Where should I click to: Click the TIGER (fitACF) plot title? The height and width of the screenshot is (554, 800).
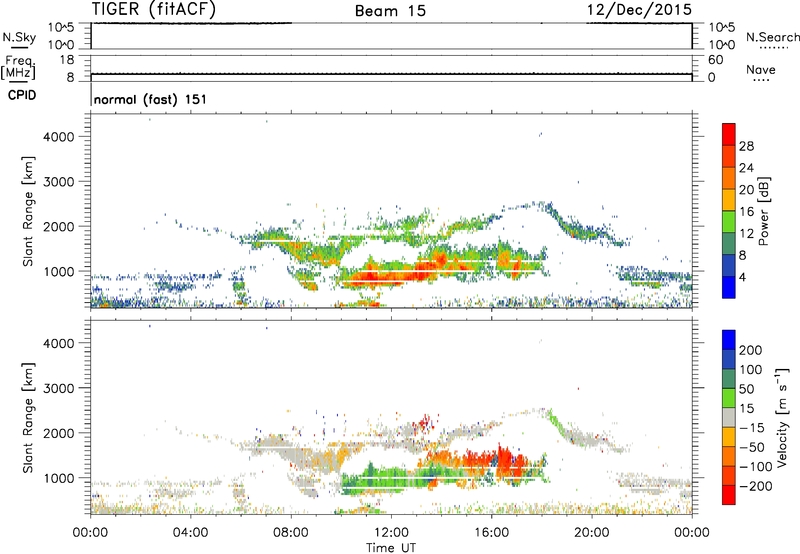pyautogui.click(x=154, y=10)
